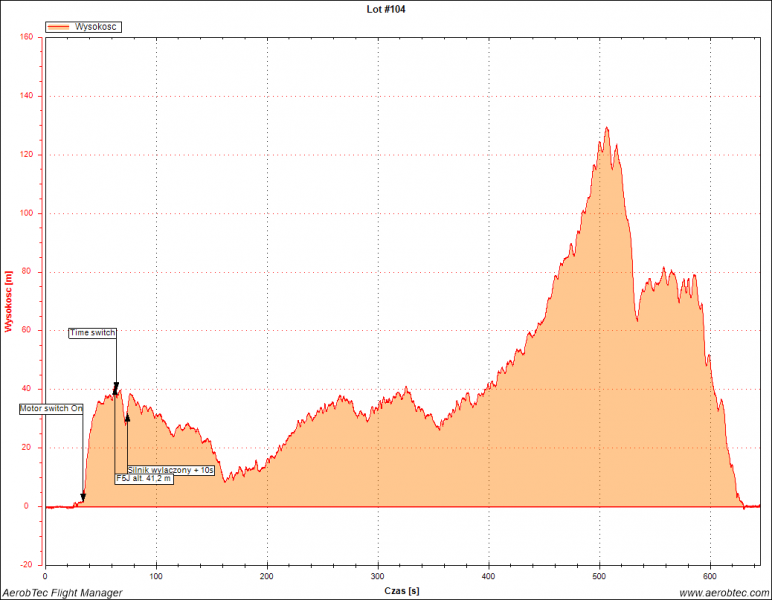Click the 160 tick on the y-axis
This screenshot has height=600, width=772.
point(27,38)
